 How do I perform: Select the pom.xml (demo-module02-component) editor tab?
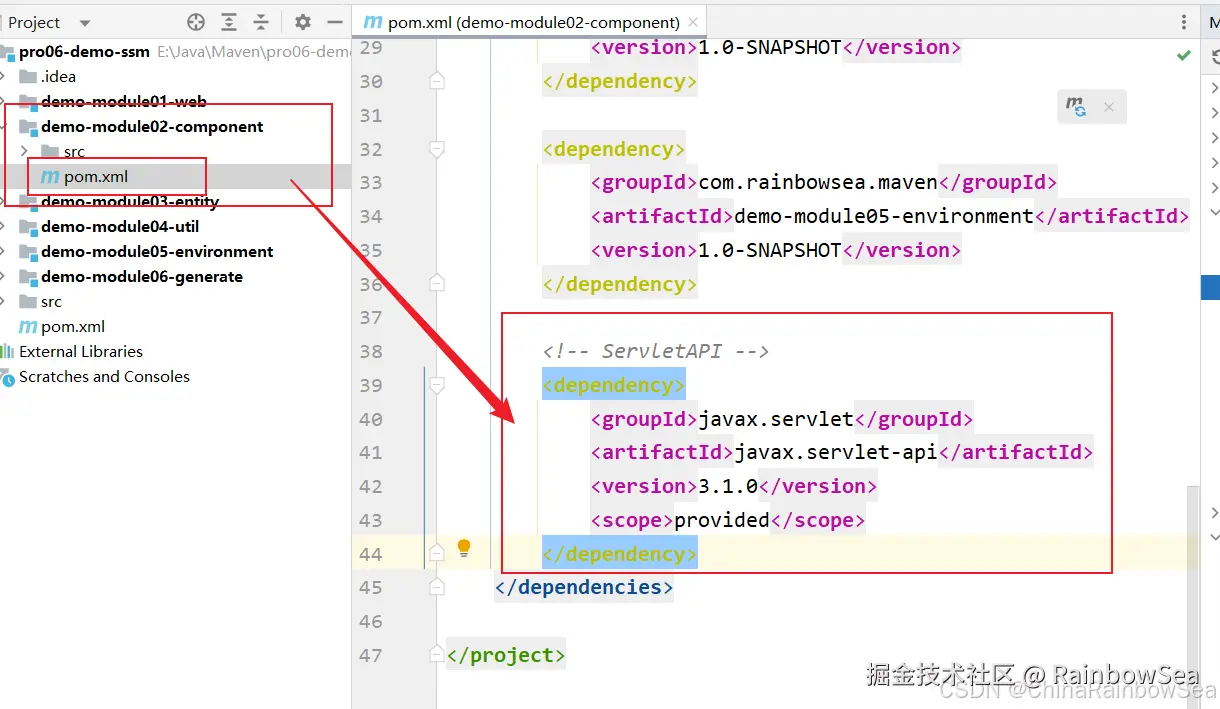click(x=530, y=22)
